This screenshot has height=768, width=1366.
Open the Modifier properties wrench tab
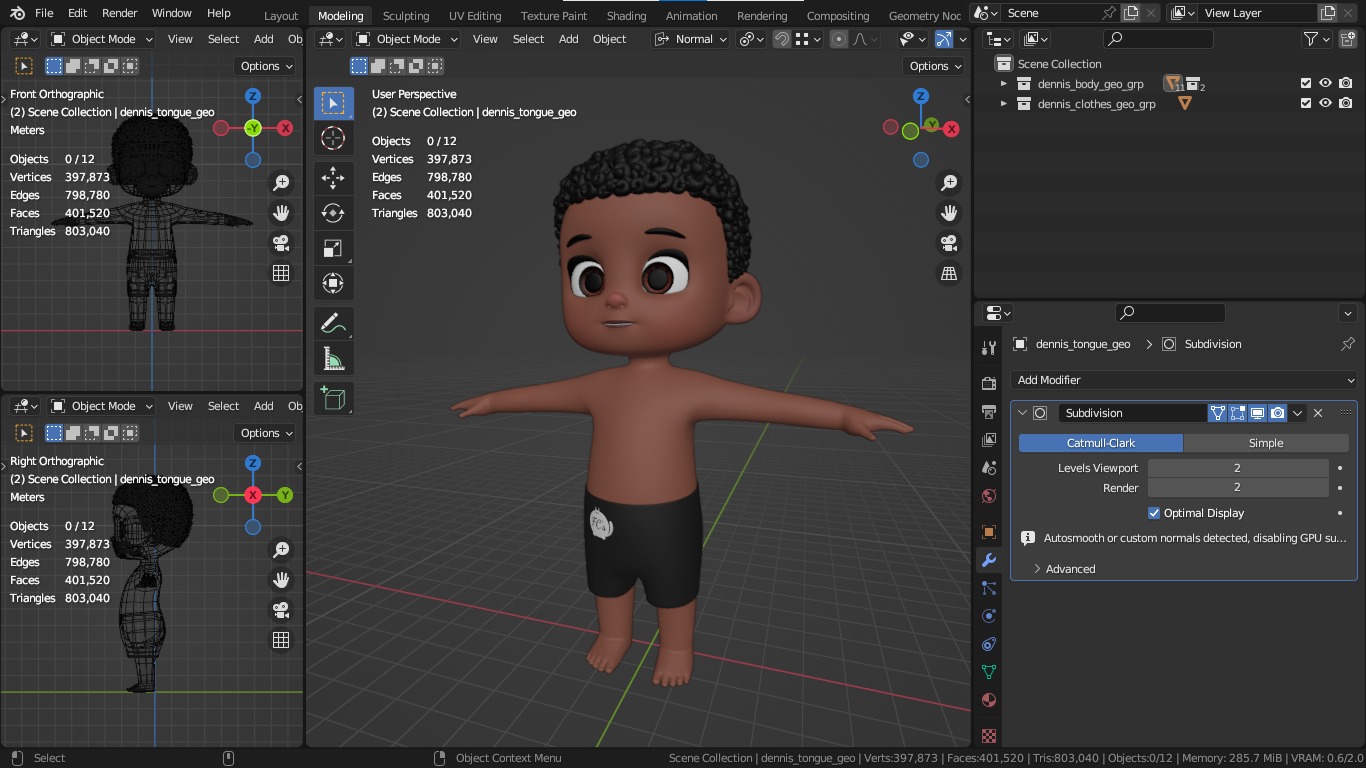point(989,560)
